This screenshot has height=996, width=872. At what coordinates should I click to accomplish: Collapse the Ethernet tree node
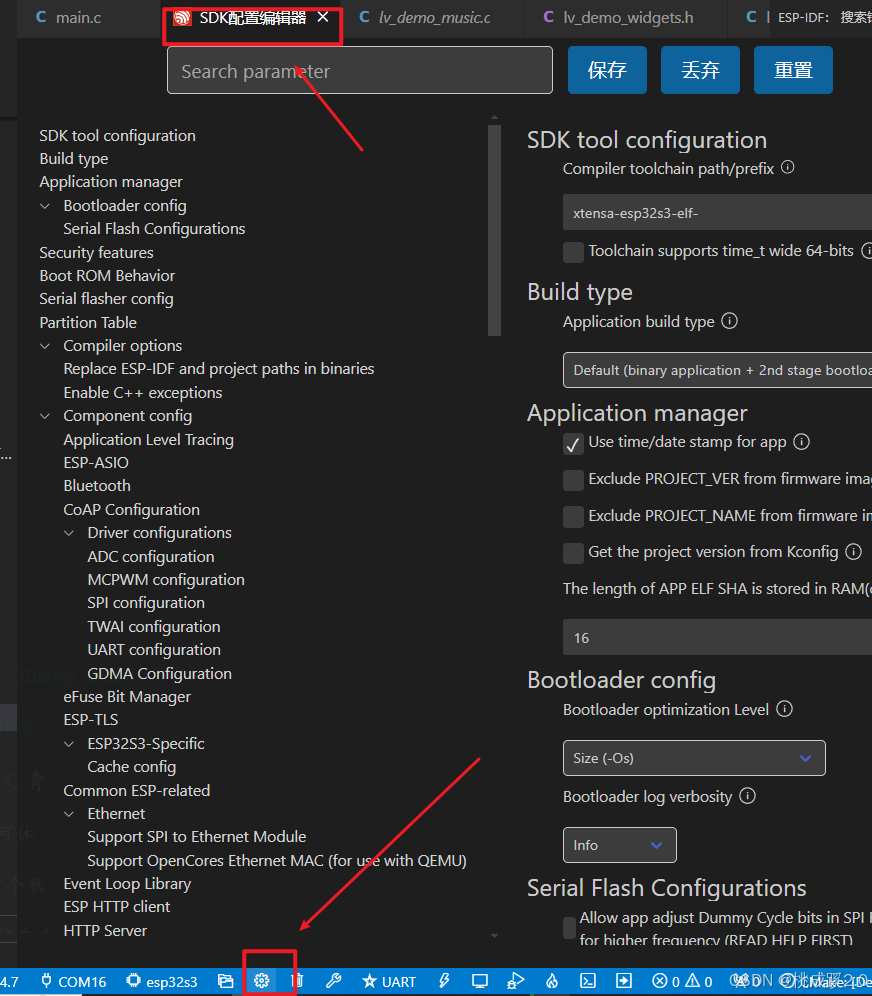tap(69, 814)
